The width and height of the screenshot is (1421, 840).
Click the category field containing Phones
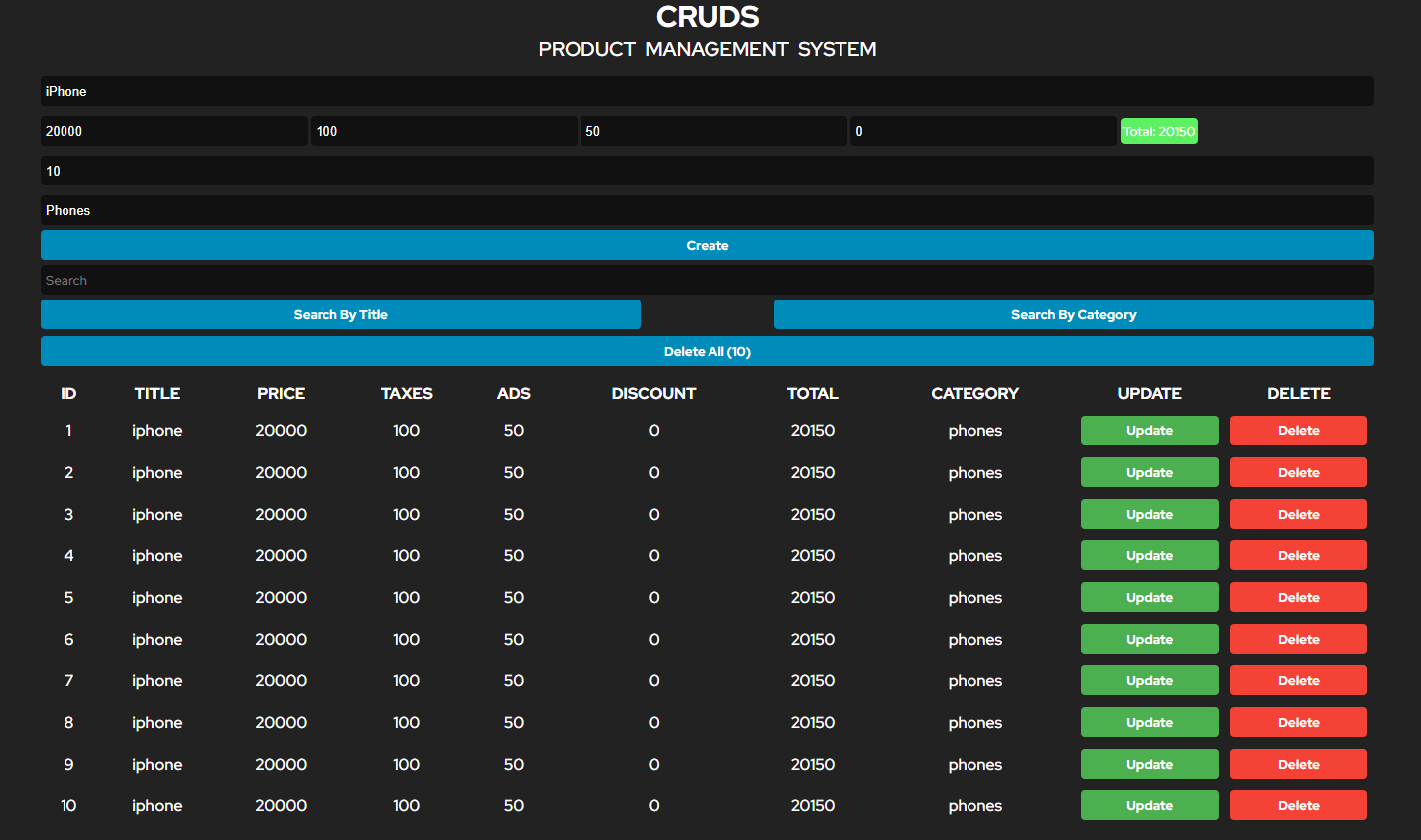[x=708, y=210]
